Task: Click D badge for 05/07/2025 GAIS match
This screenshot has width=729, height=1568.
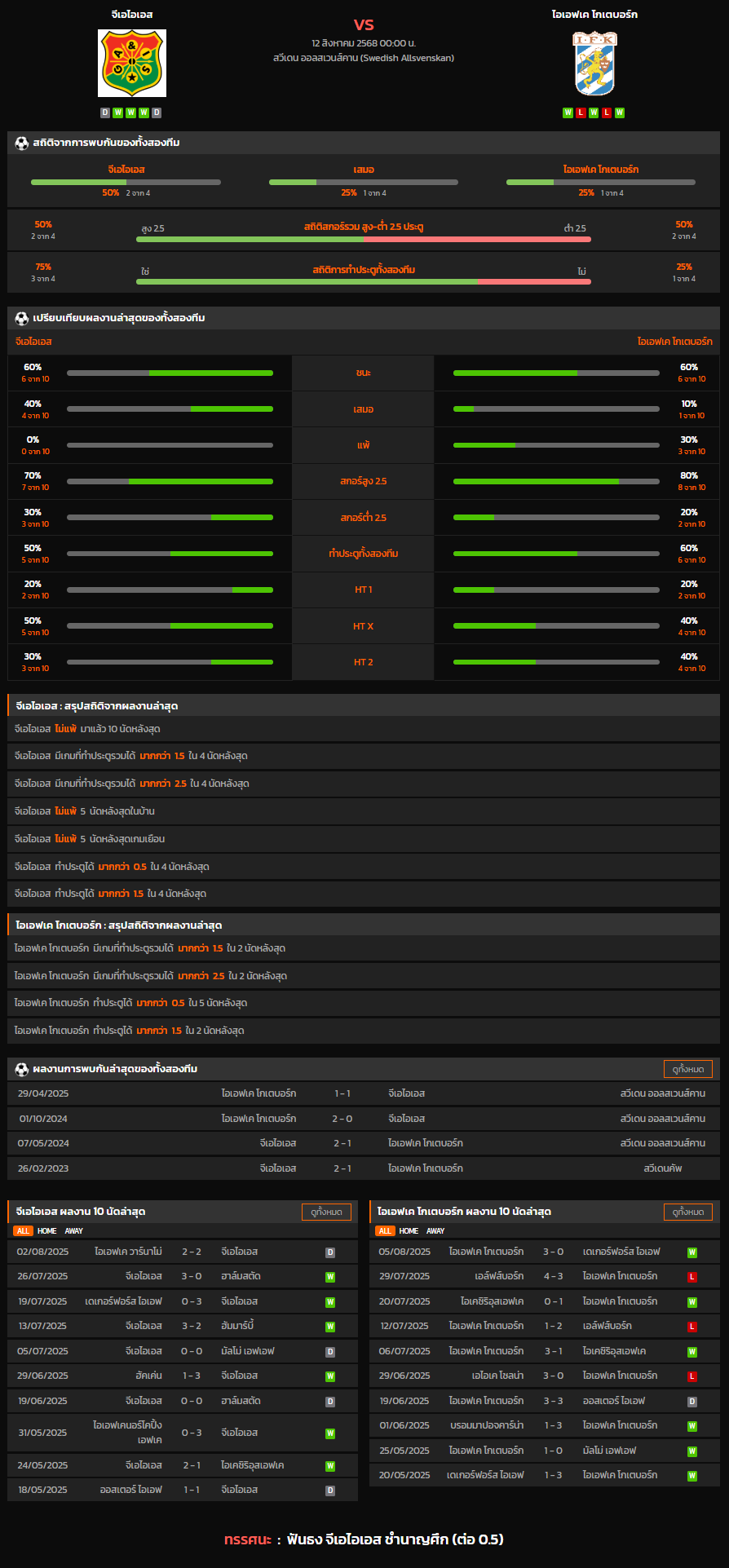Action: (330, 1352)
